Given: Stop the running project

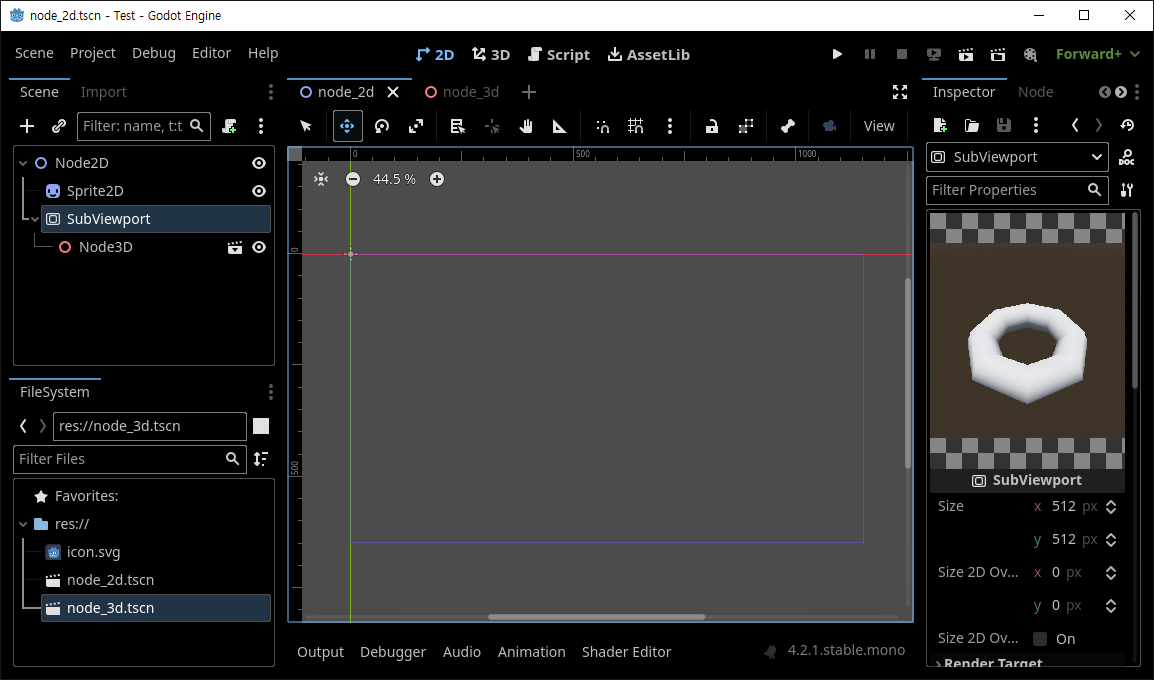Looking at the screenshot, I should pyautogui.click(x=902, y=54).
